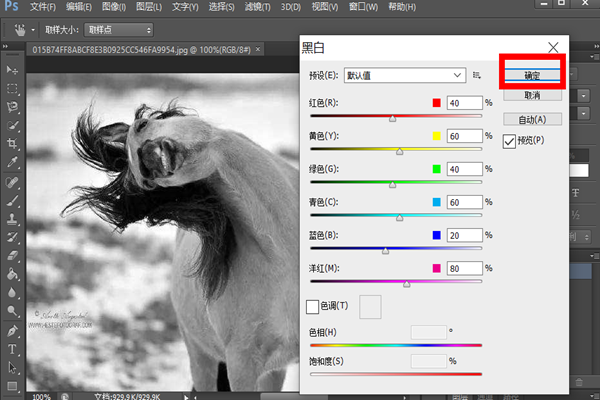Click the 取消 cancel button
This screenshot has height=400, width=600.
pos(532,95)
